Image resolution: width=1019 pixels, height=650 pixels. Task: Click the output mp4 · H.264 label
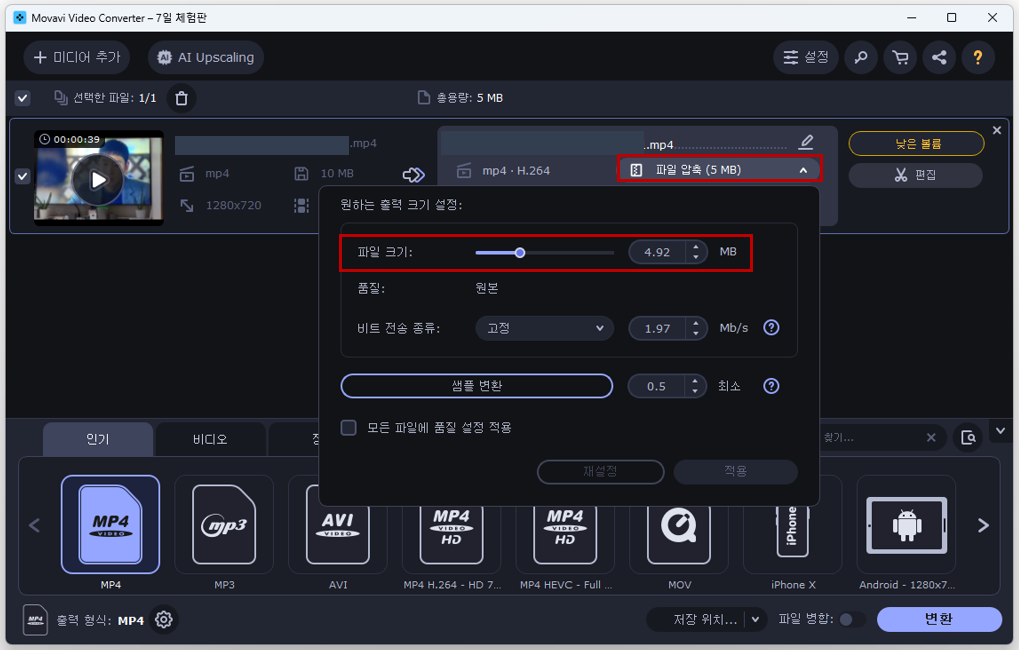[x=516, y=171]
